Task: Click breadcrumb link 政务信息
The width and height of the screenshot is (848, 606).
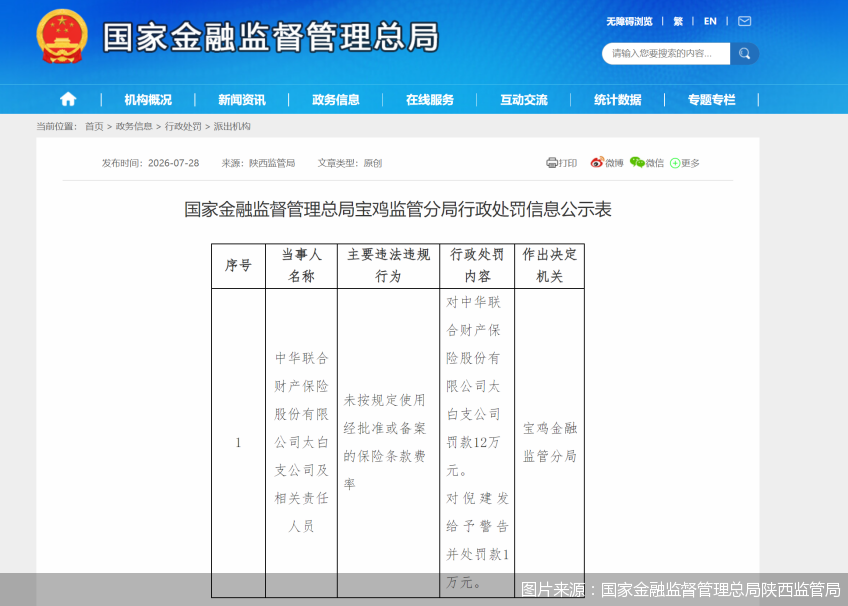Action: 134,126
